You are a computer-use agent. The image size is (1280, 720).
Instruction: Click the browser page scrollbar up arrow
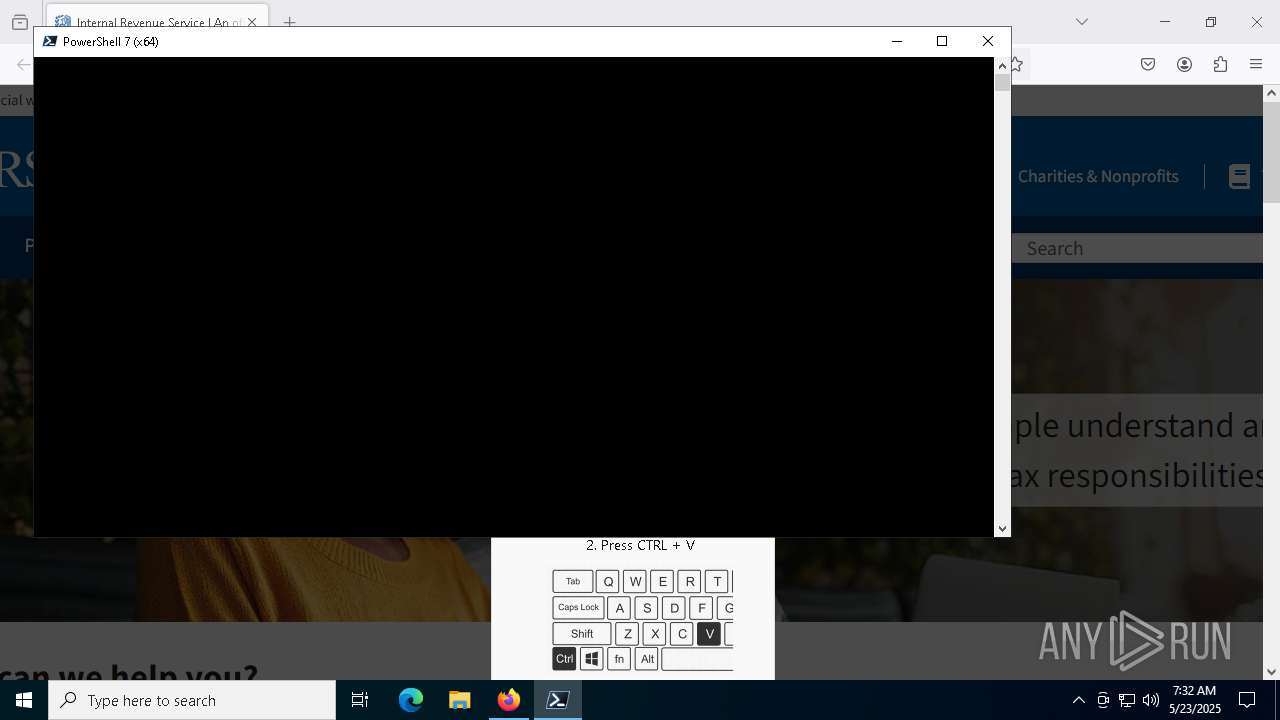pos(1271,93)
